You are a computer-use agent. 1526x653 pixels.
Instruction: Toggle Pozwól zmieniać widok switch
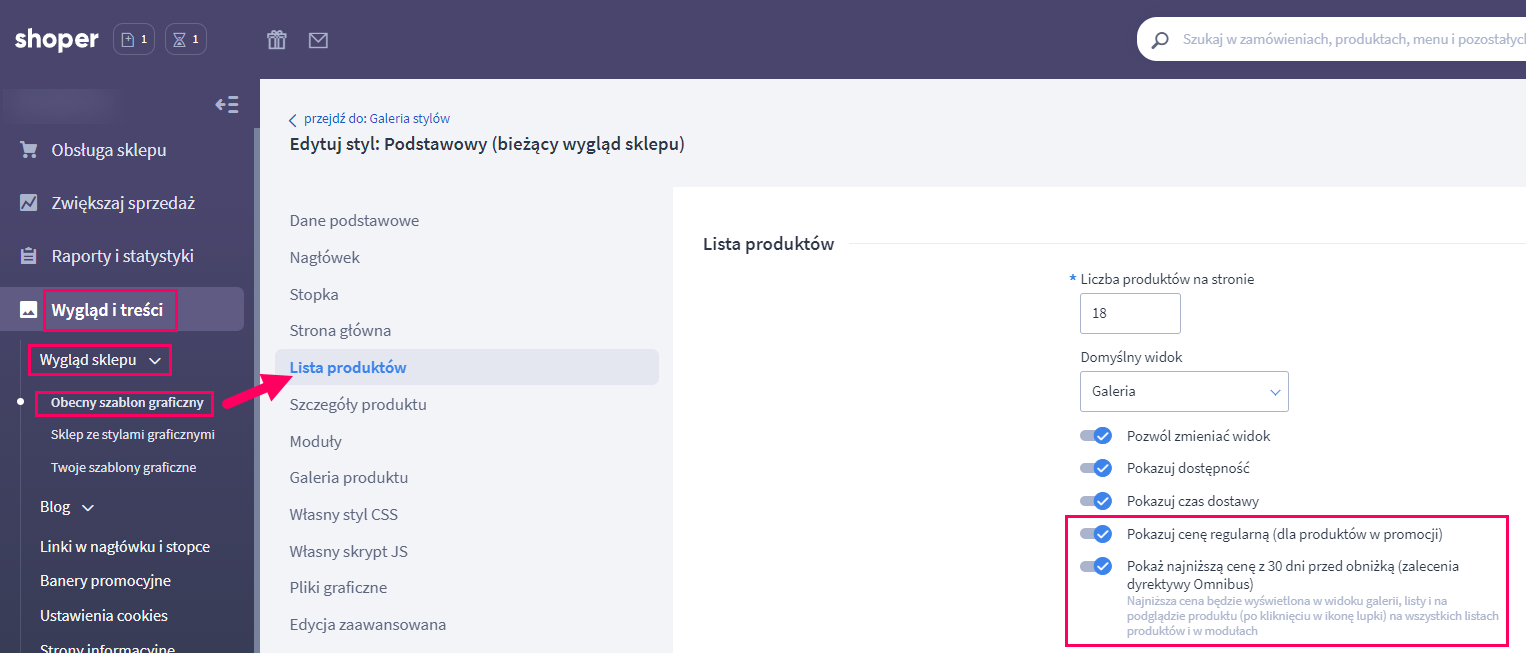(1096, 436)
